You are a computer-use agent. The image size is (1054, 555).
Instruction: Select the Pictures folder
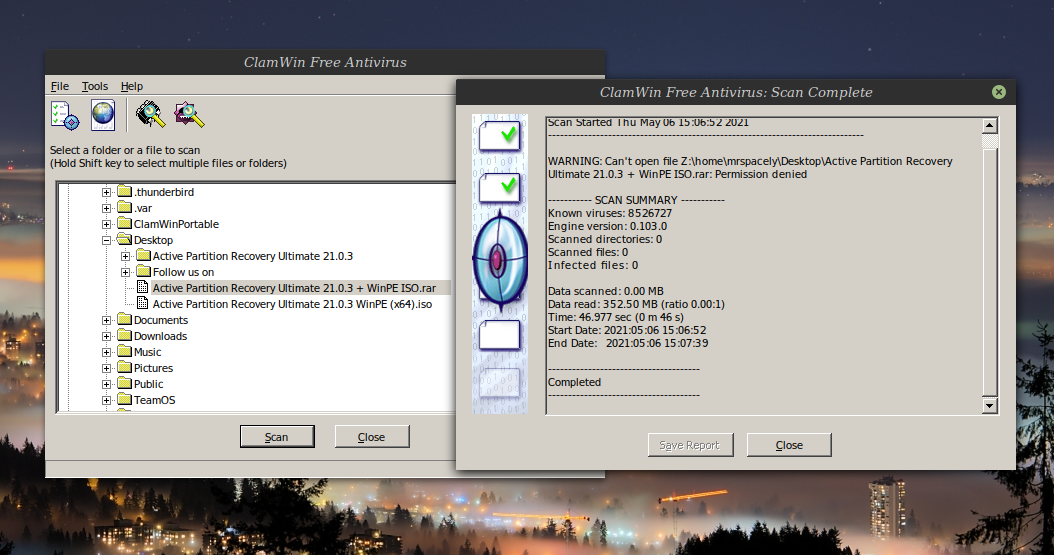(153, 368)
